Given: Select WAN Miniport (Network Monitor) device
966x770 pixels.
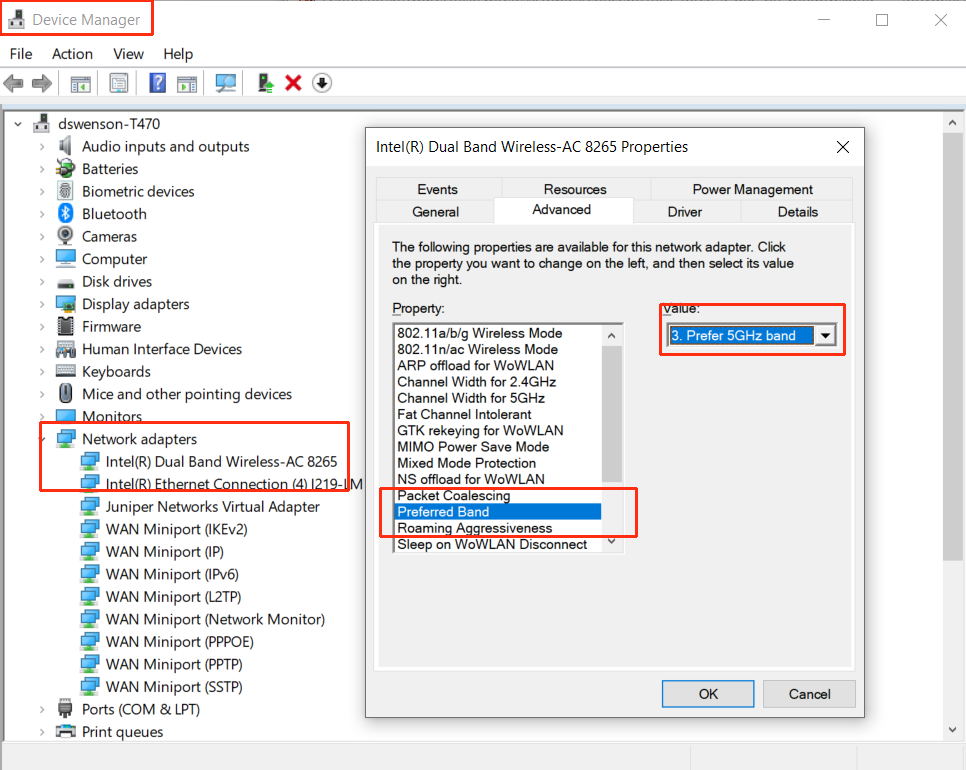Looking at the screenshot, I should (215, 619).
